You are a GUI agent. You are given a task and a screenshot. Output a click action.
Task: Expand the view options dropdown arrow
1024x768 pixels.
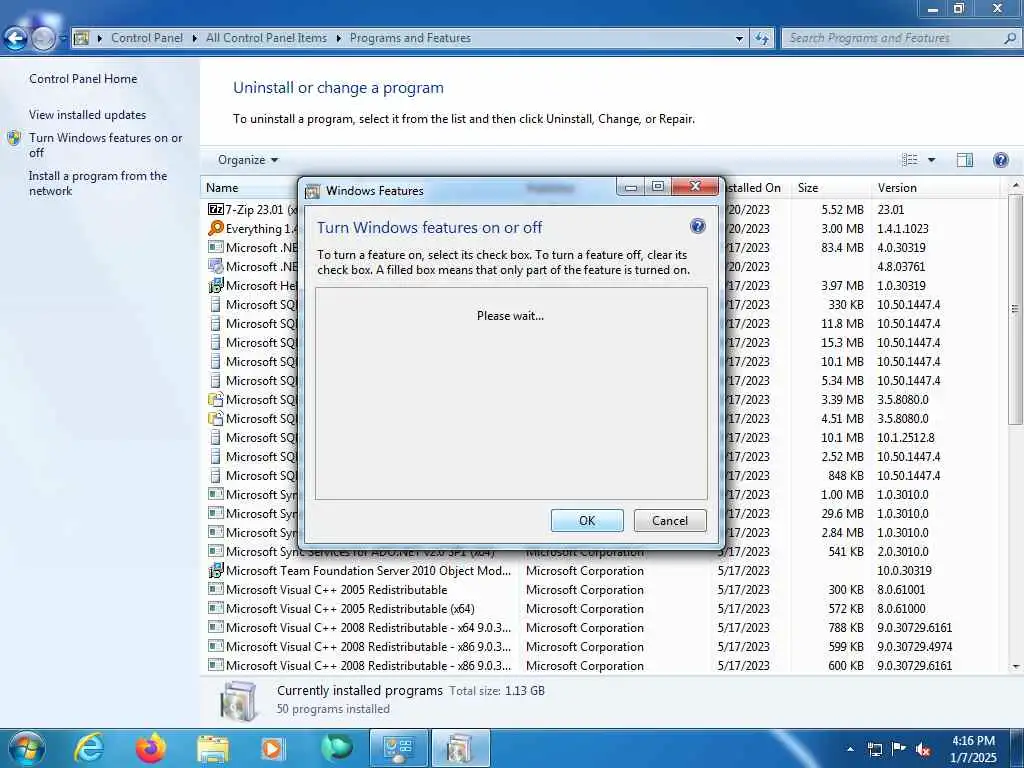[x=932, y=160]
